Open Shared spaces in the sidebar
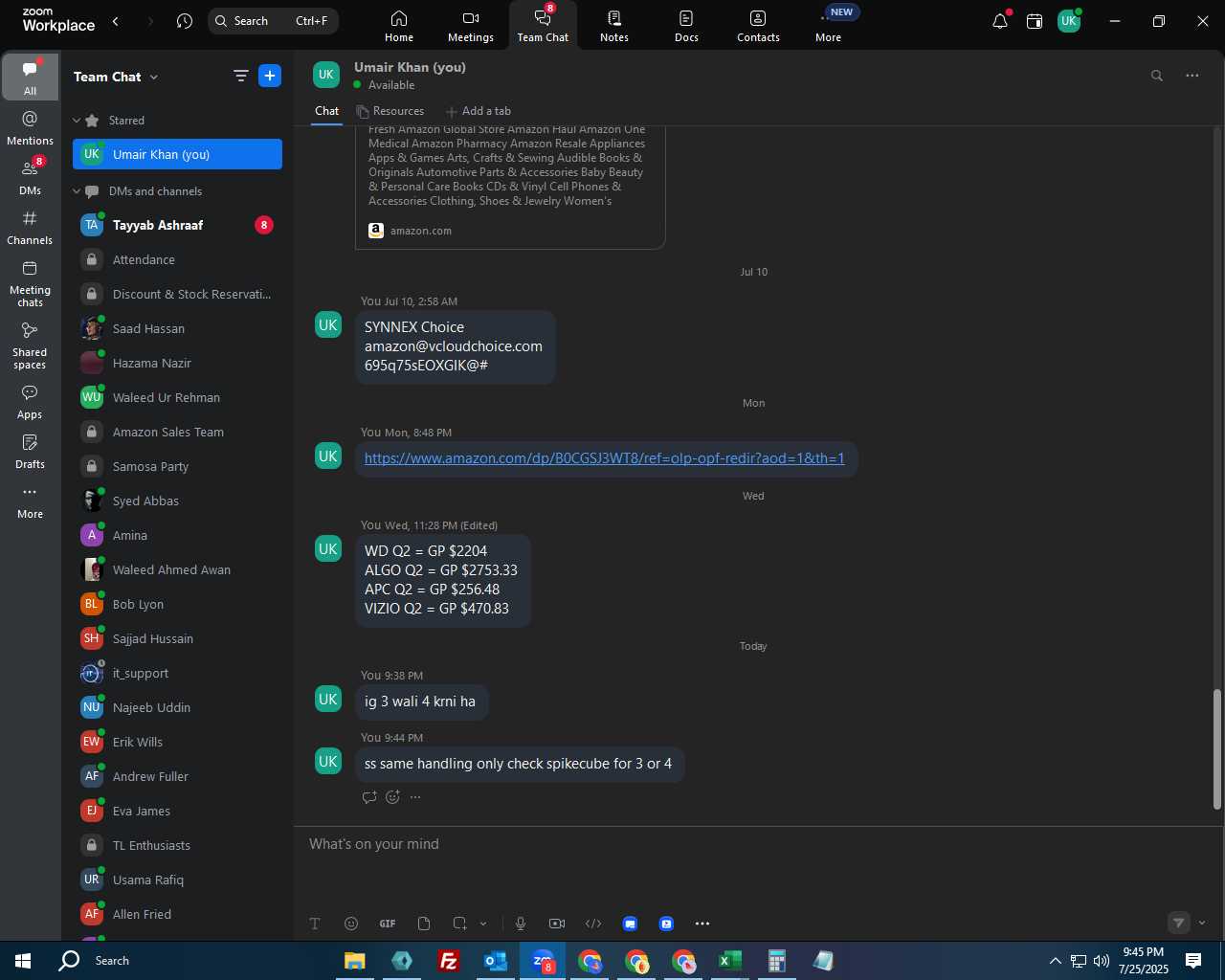Viewport: 1225px width, 980px height. coord(30,345)
